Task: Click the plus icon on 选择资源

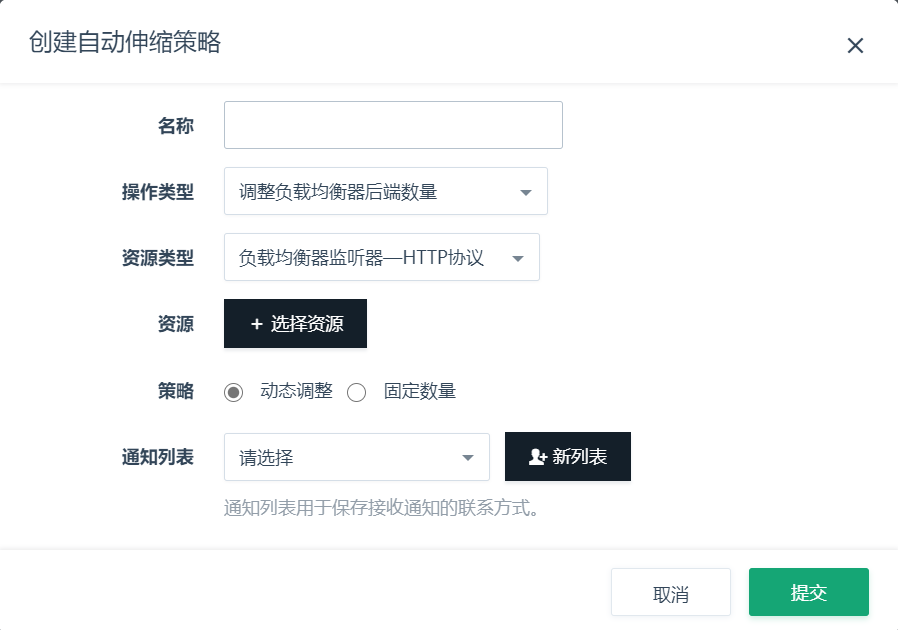Action: pyautogui.click(x=257, y=324)
